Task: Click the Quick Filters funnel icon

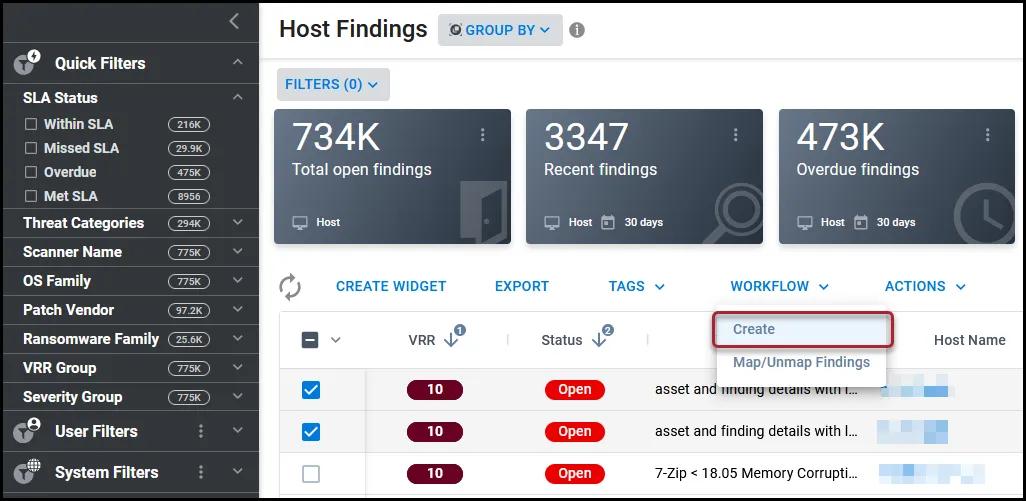Action: (x=27, y=63)
